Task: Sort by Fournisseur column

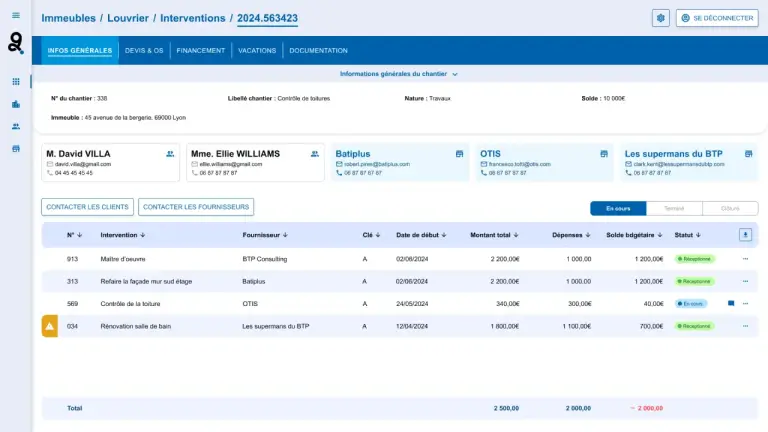Action: [265, 235]
